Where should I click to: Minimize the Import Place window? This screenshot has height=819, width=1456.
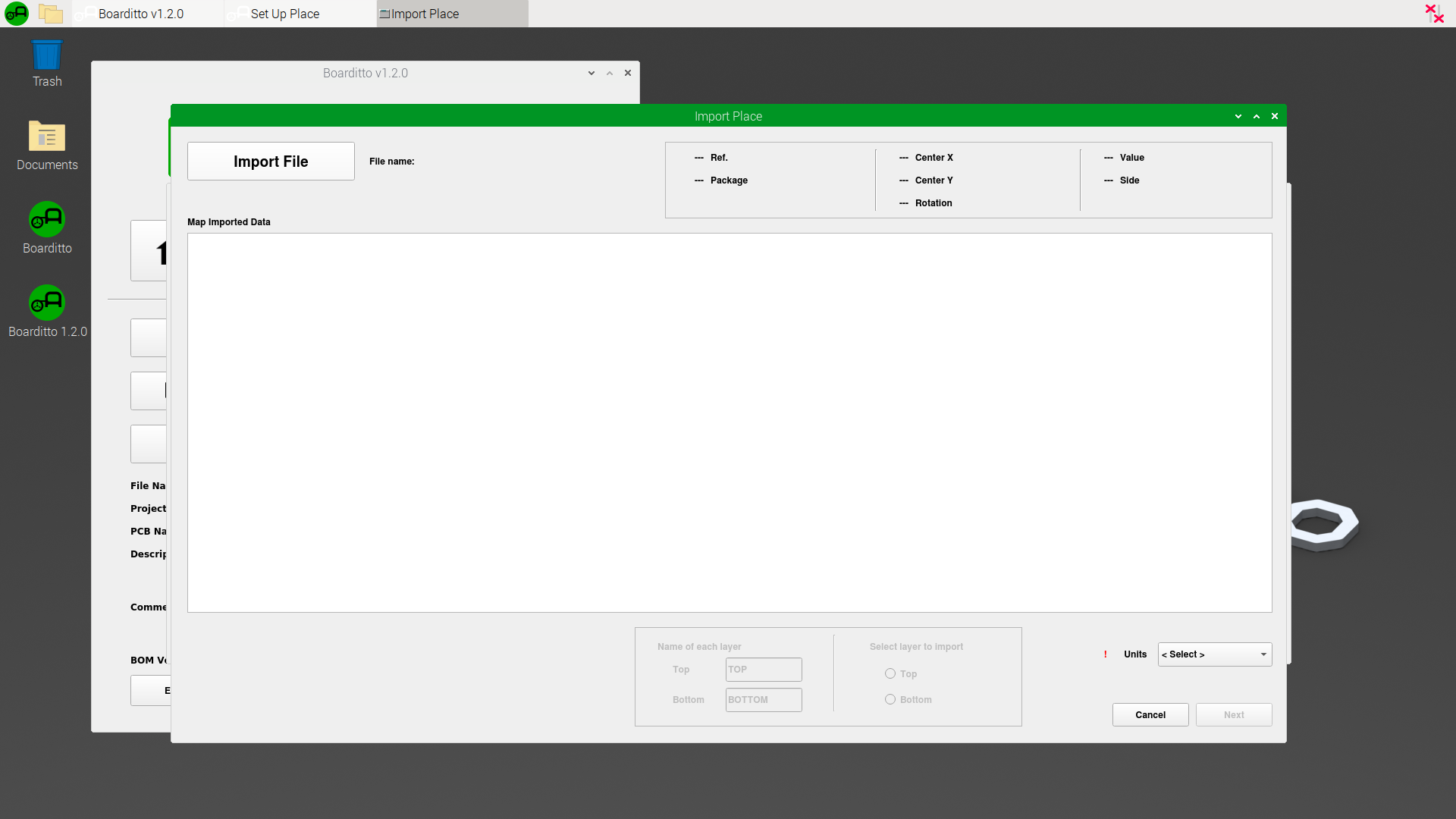1238,116
